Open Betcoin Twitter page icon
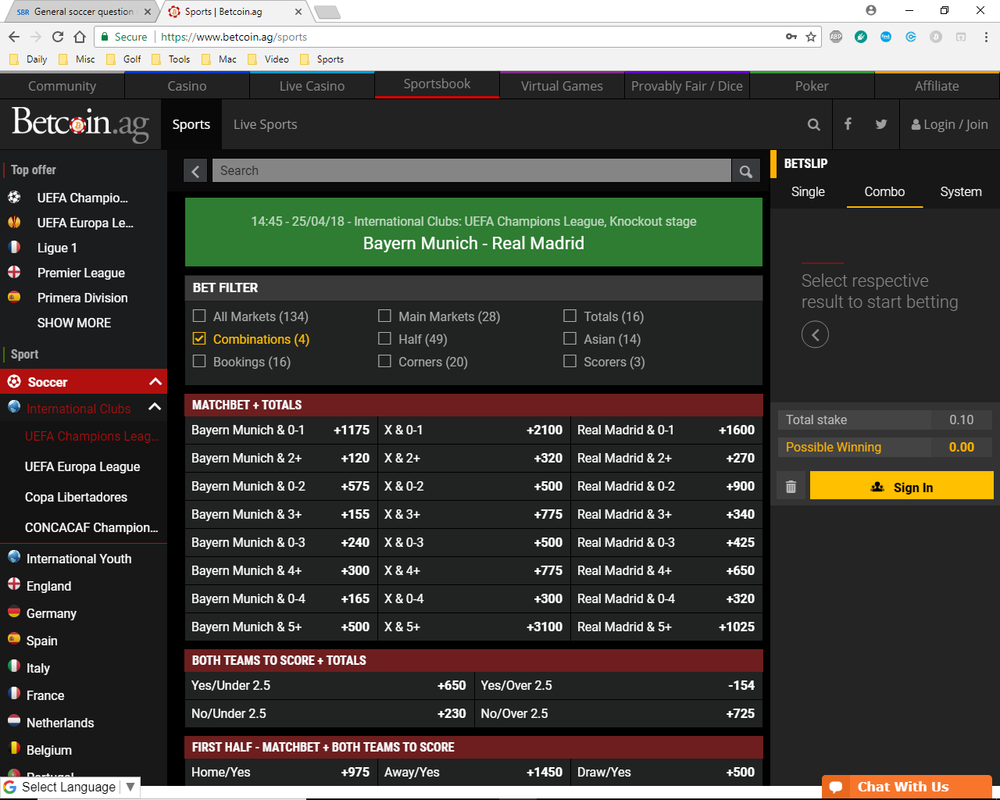 point(881,124)
